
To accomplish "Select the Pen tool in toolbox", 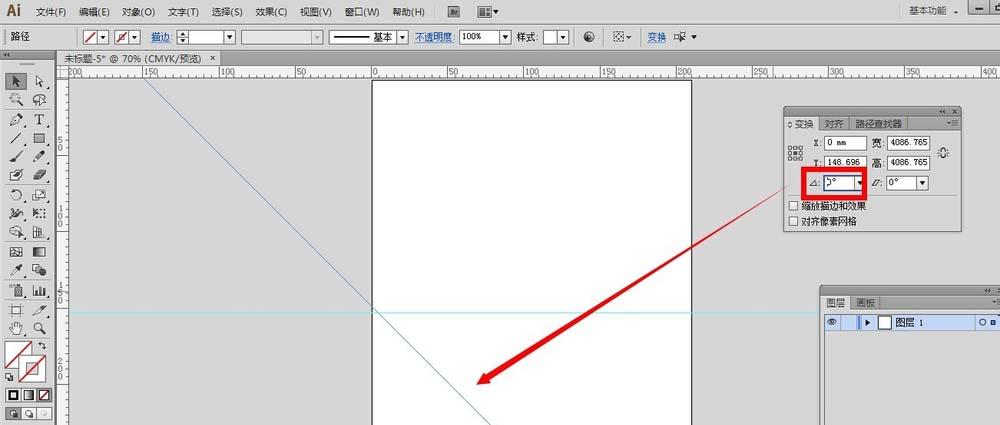I will 16,119.
